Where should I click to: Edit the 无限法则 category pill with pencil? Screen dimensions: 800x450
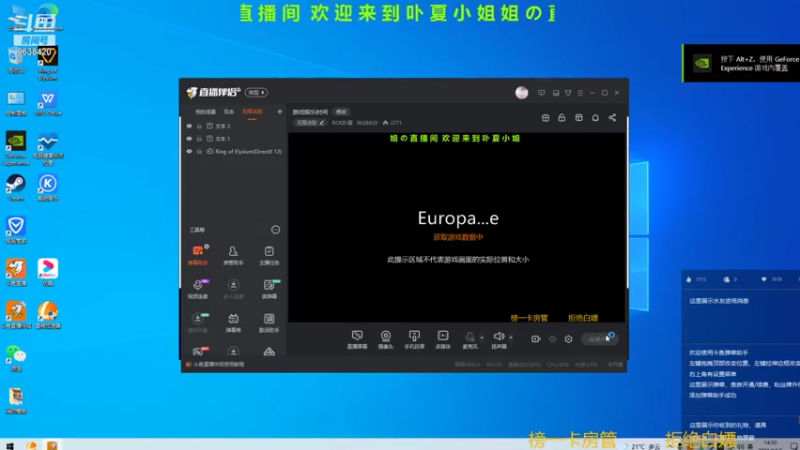(310, 123)
